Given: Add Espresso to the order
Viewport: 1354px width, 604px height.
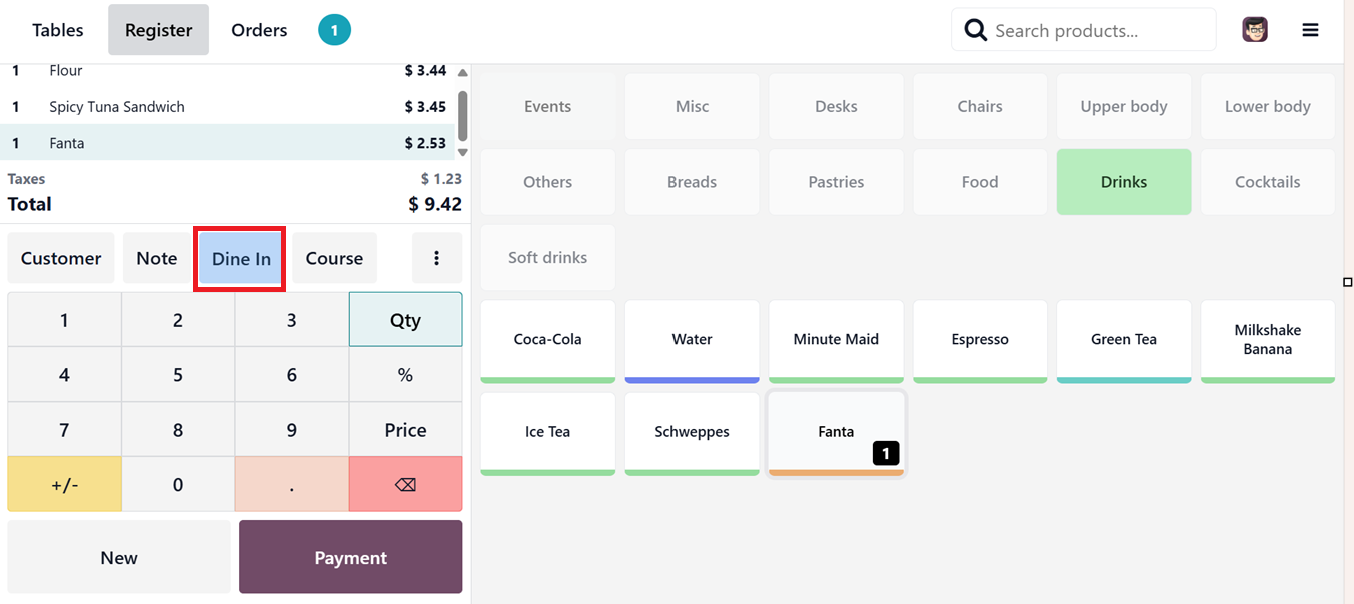Looking at the screenshot, I should pyautogui.click(x=980, y=340).
